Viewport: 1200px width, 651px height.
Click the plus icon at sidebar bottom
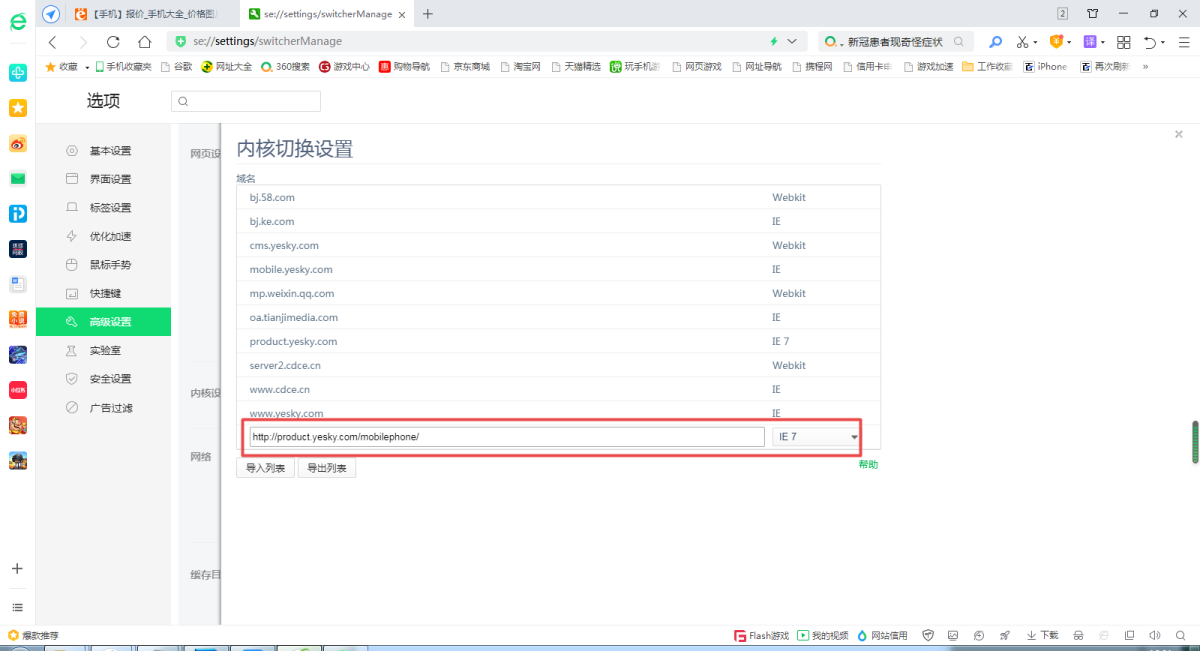click(x=17, y=568)
